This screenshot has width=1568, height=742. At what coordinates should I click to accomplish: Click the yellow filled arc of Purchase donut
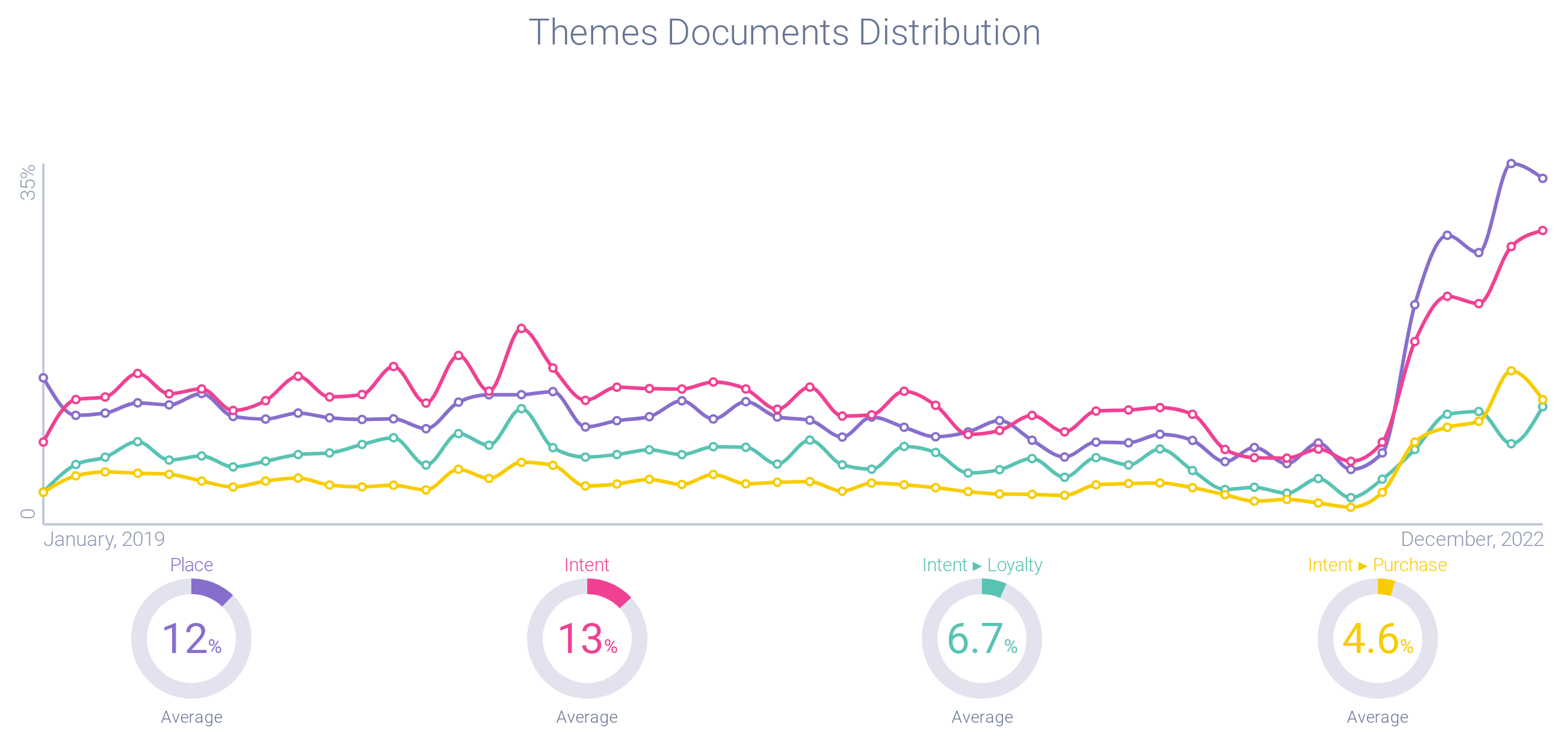pos(1386,587)
